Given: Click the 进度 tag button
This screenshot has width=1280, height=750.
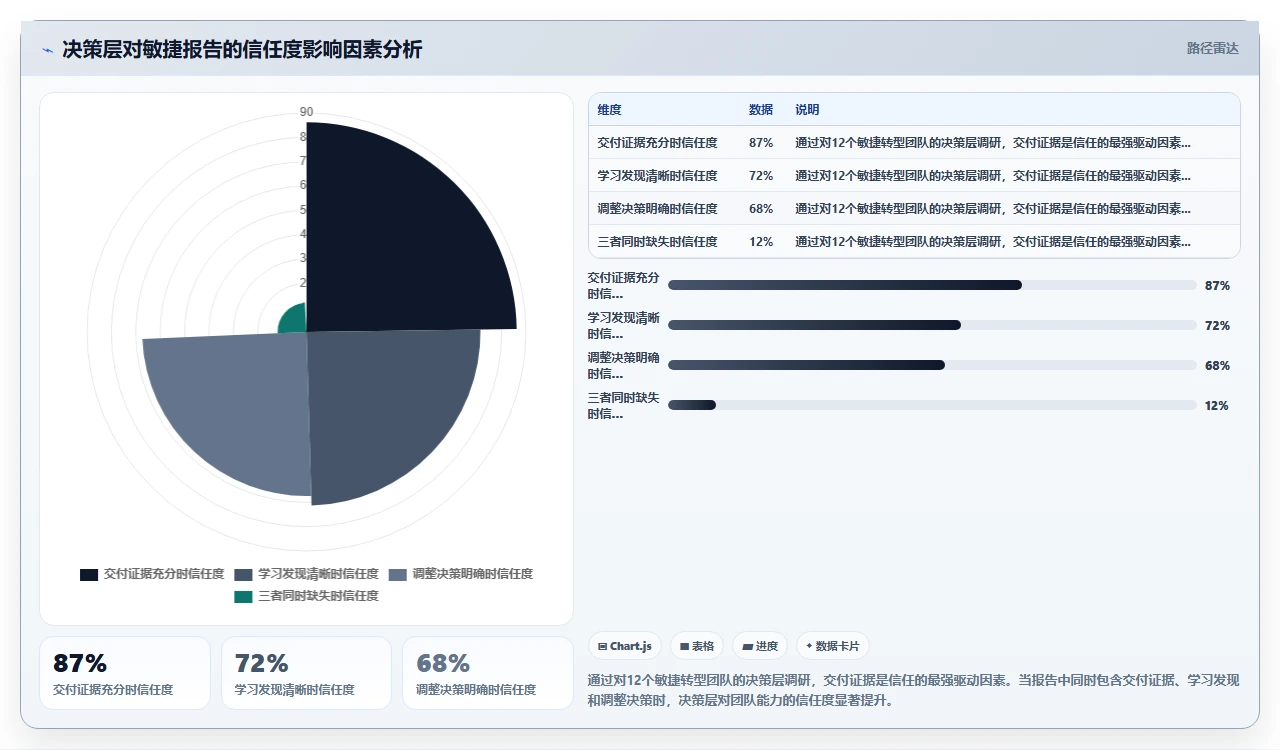Looking at the screenshot, I should 760,646.
